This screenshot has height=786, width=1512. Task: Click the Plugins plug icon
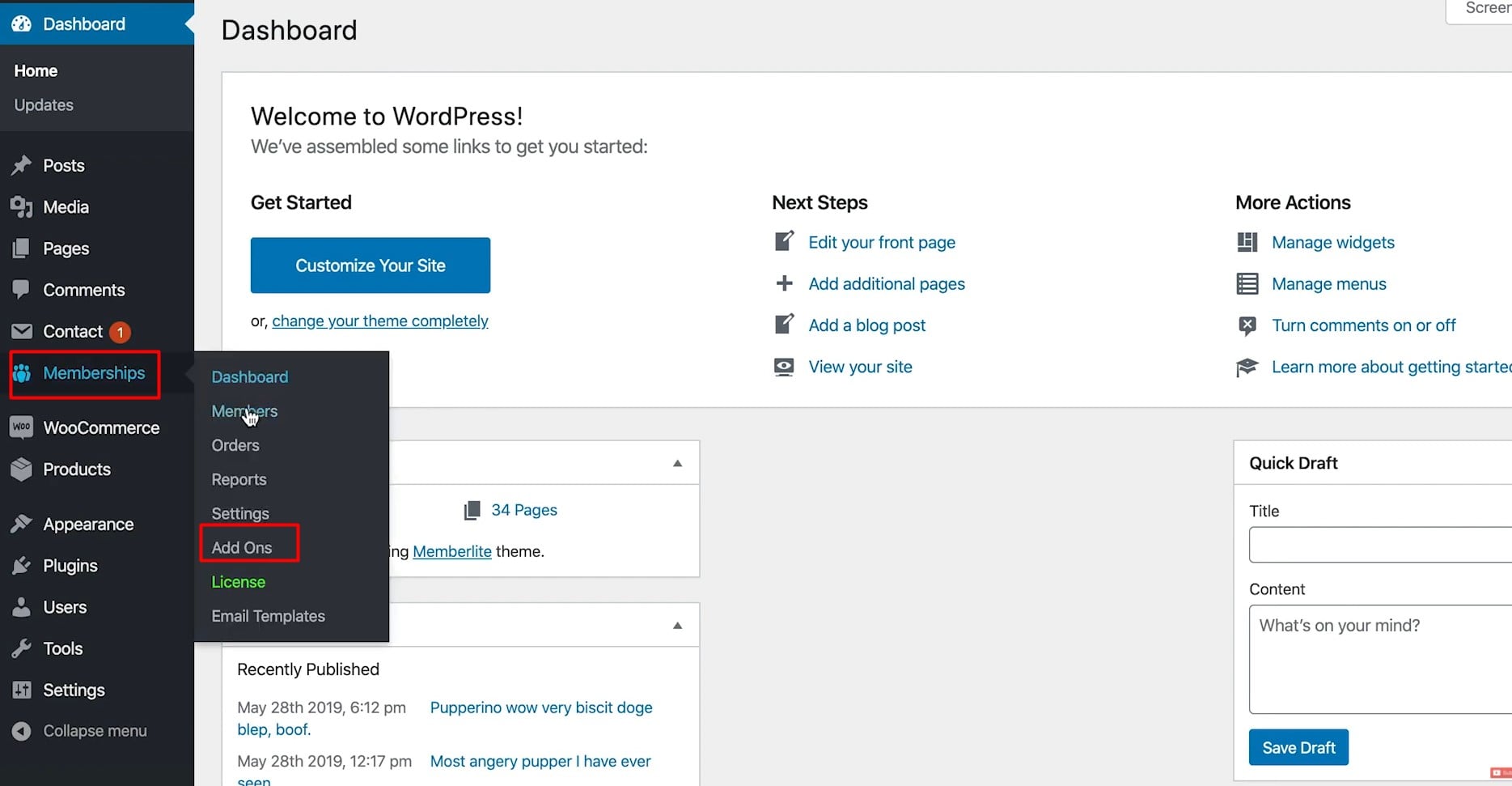(x=22, y=565)
